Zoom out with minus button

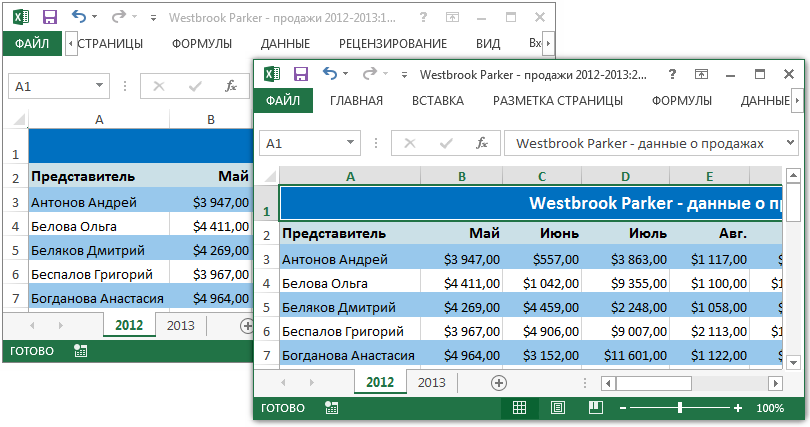623,408
